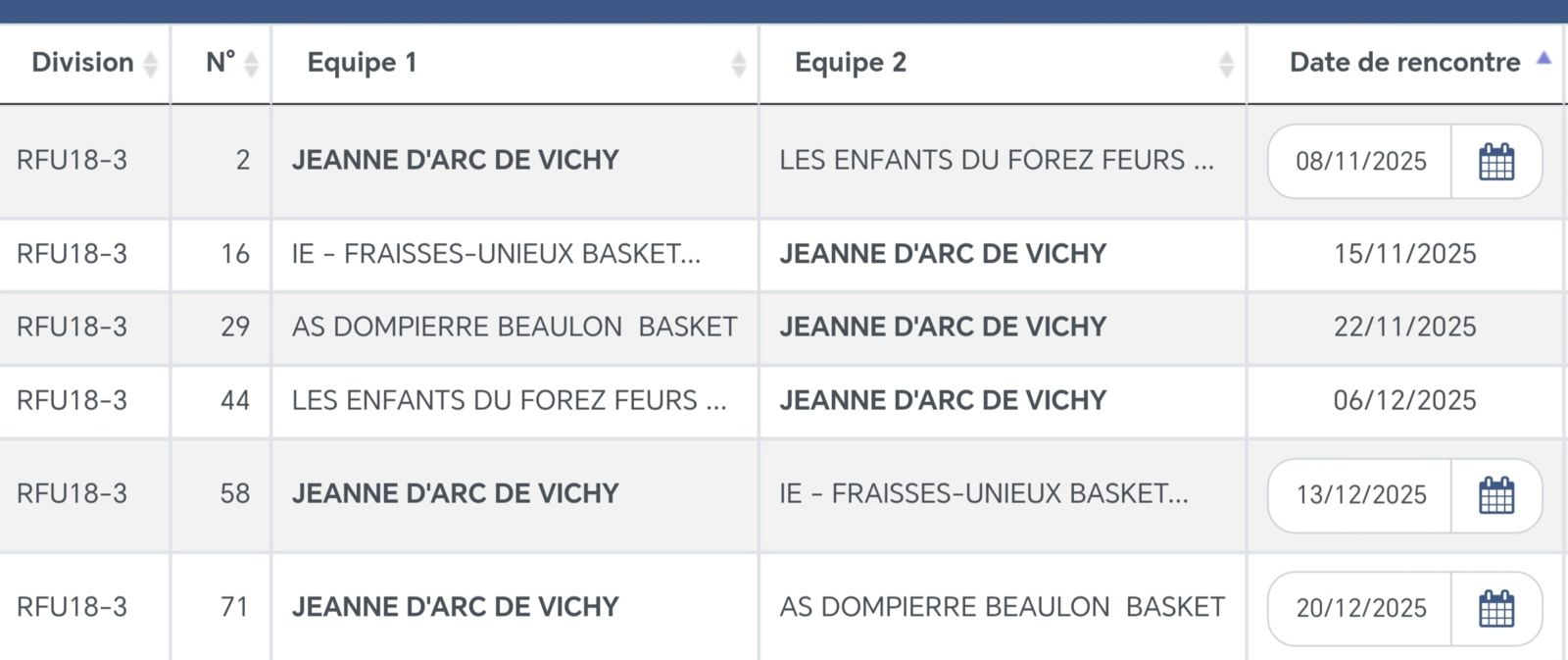The image size is (1568, 660).
Task: Sort table by Division column arrows
Action: coord(150,64)
